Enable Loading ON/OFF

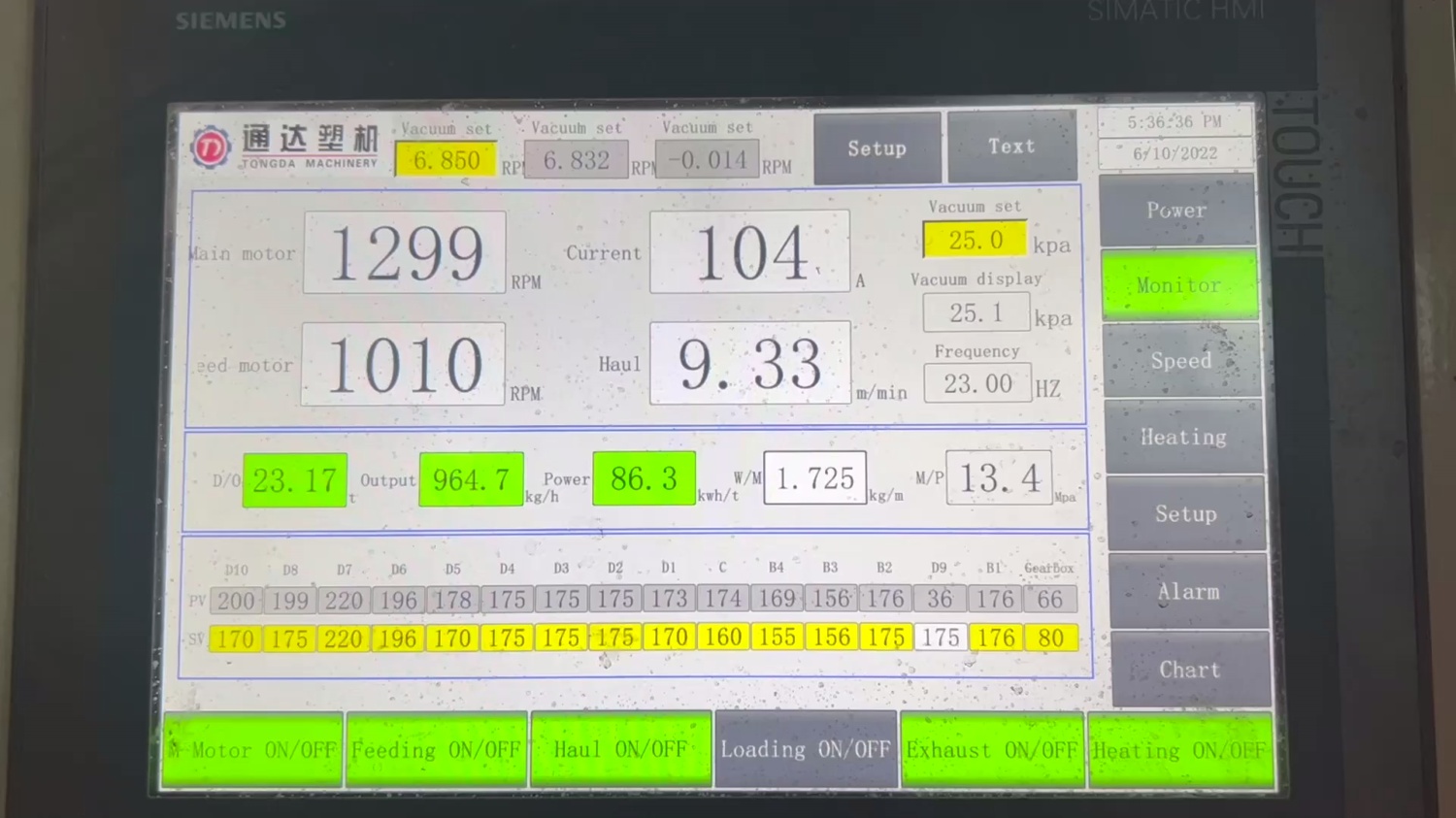click(x=806, y=749)
